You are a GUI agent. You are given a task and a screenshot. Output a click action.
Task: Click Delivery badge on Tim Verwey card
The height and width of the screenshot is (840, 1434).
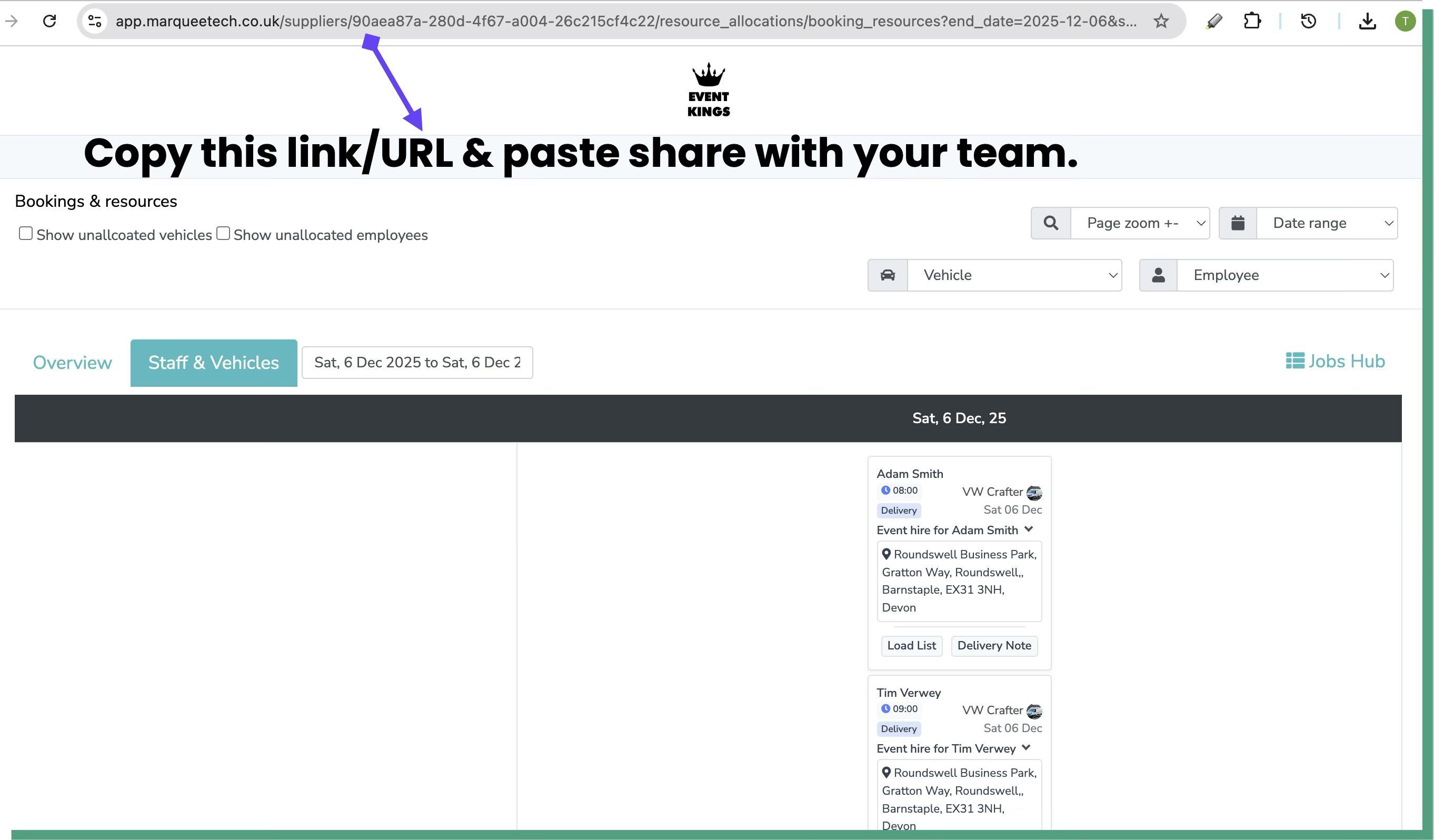(x=899, y=729)
